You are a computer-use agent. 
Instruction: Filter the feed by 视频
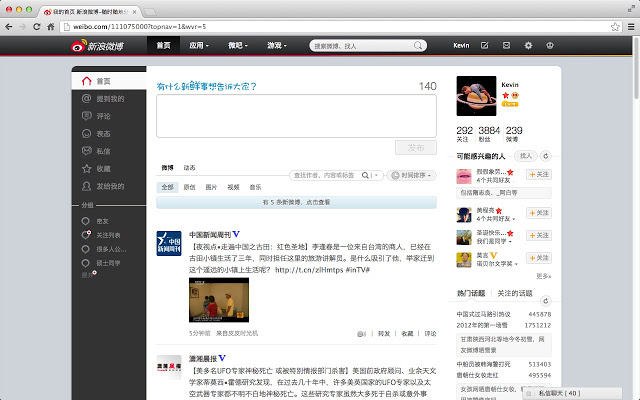coord(233,187)
